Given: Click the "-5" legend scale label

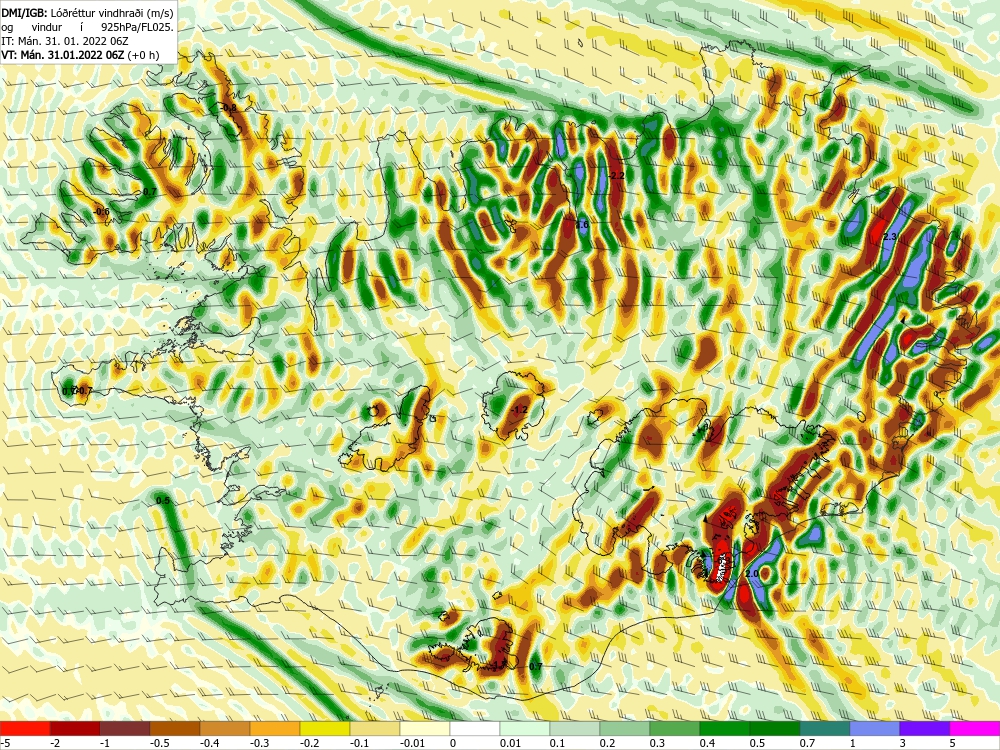Looking at the screenshot, I should (x=6, y=743).
